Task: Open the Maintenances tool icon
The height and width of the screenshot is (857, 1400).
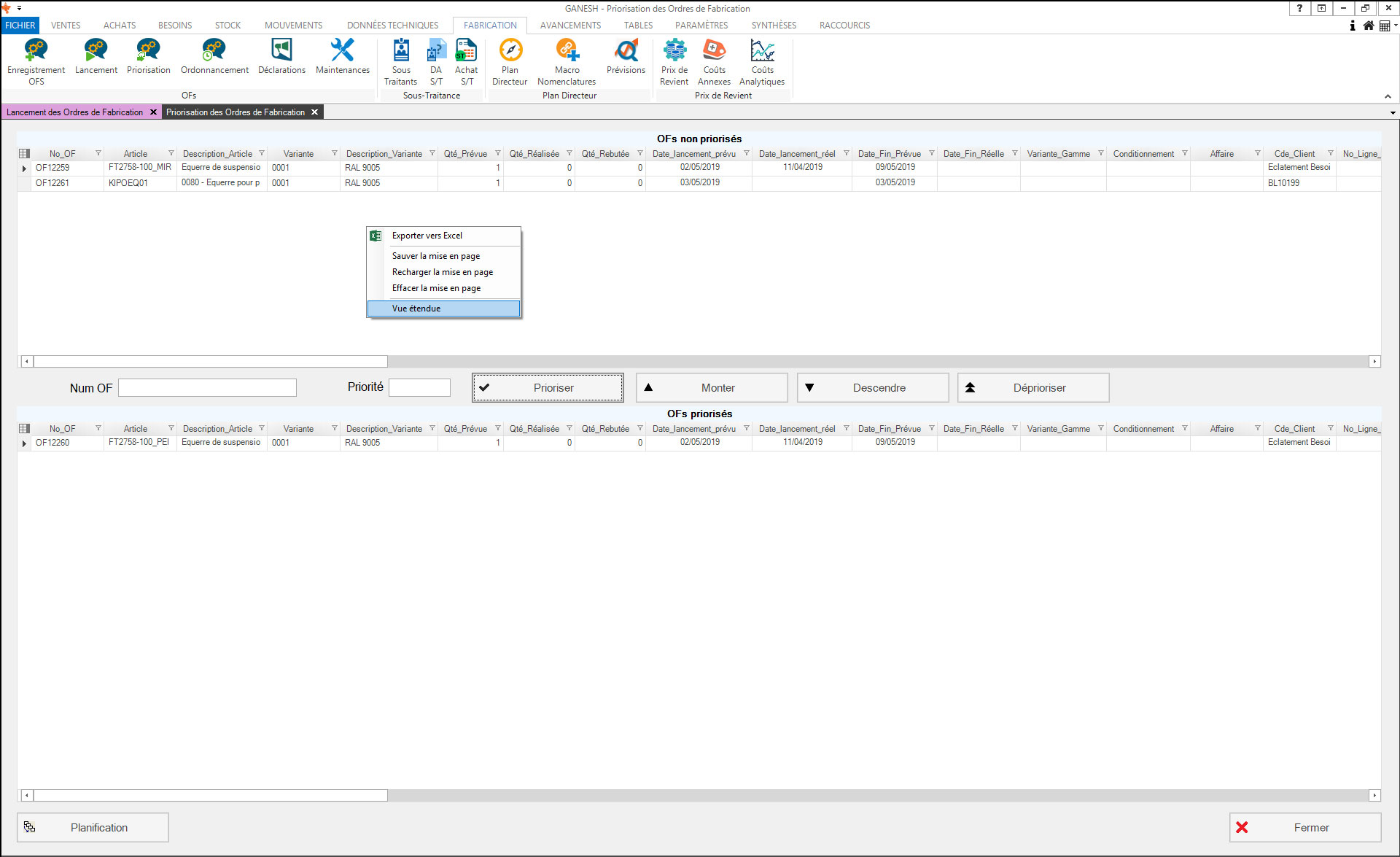Action: [x=342, y=51]
